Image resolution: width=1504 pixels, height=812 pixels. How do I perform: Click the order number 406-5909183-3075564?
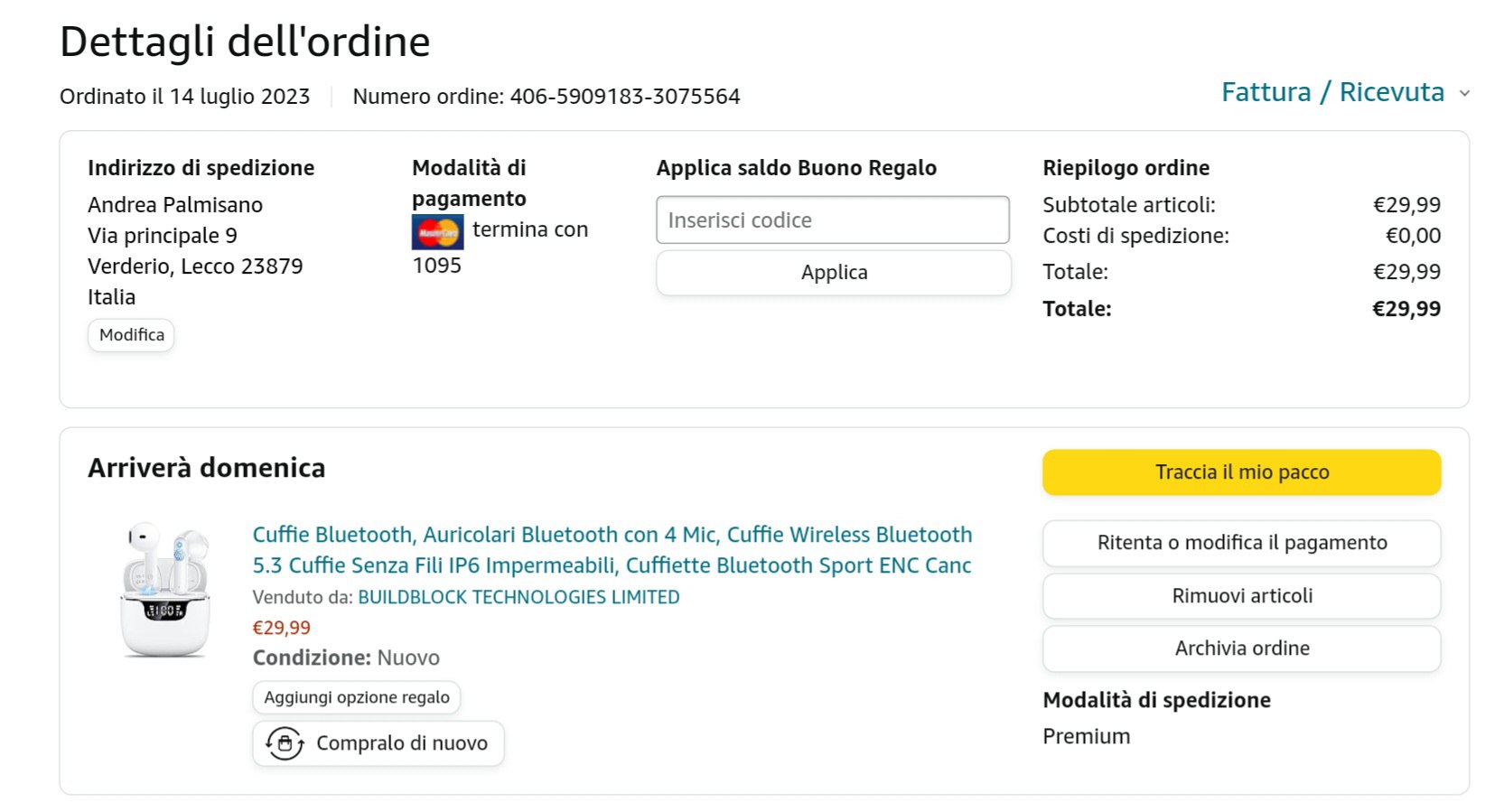click(x=624, y=97)
